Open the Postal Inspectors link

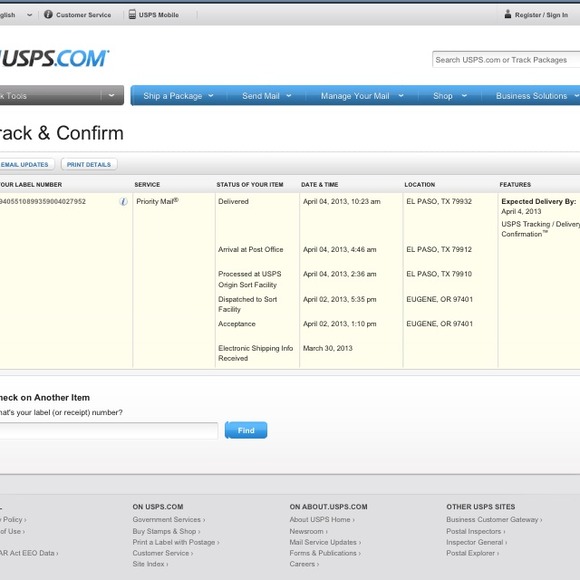click(x=475, y=531)
